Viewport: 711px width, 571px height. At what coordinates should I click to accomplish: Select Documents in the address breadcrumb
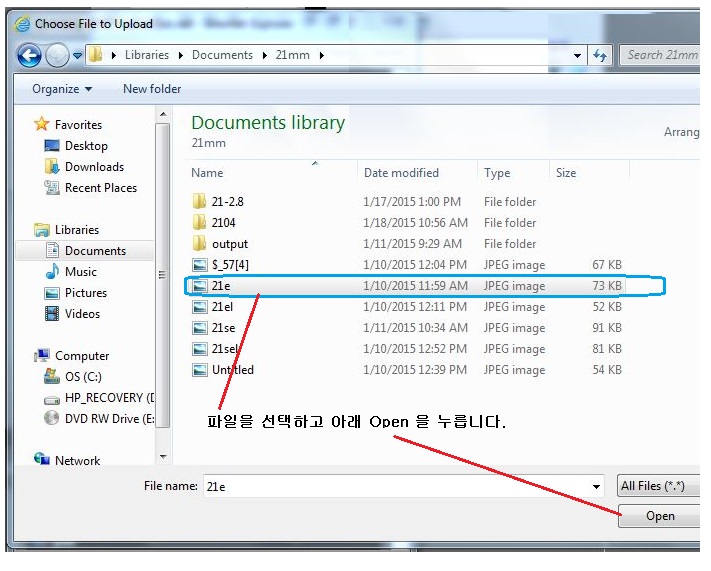[222, 55]
